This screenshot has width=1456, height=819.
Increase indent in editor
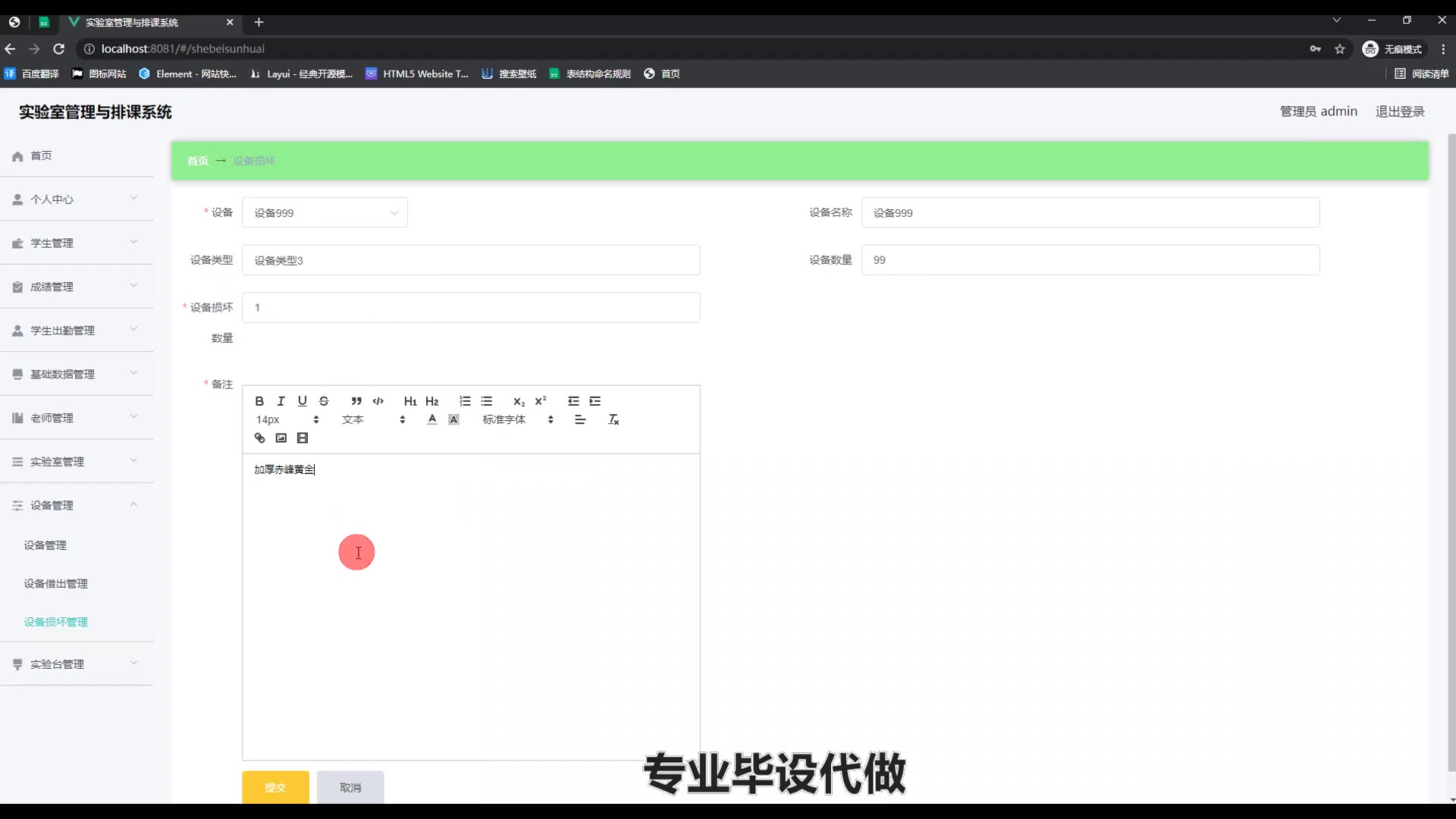click(x=595, y=401)
